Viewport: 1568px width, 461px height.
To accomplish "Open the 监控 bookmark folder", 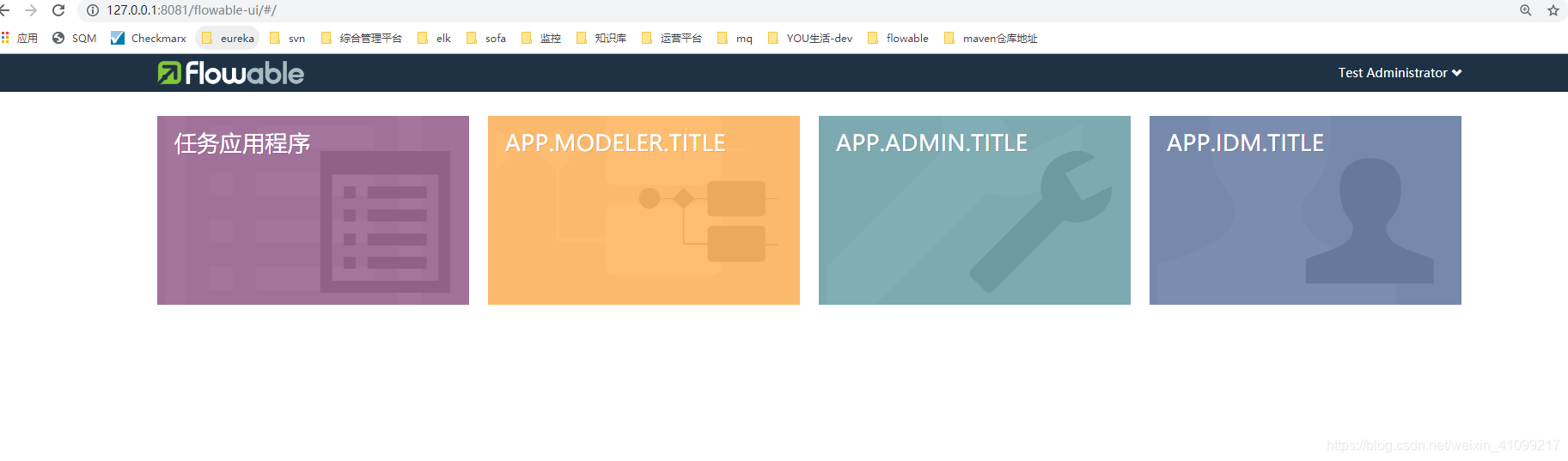I will click(541, 38).
